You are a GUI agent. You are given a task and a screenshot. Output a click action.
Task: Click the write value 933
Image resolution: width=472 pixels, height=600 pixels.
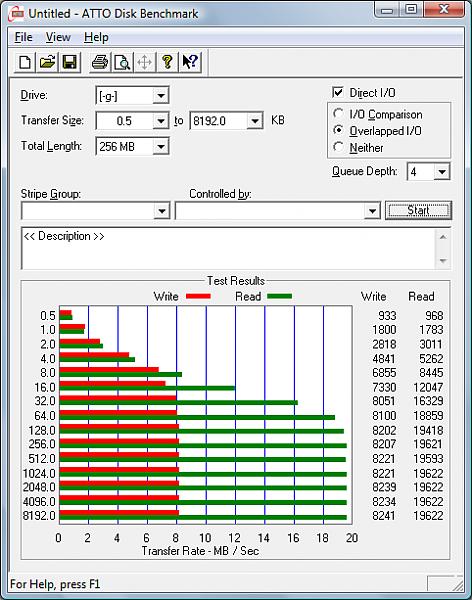[x=387, y=316]
